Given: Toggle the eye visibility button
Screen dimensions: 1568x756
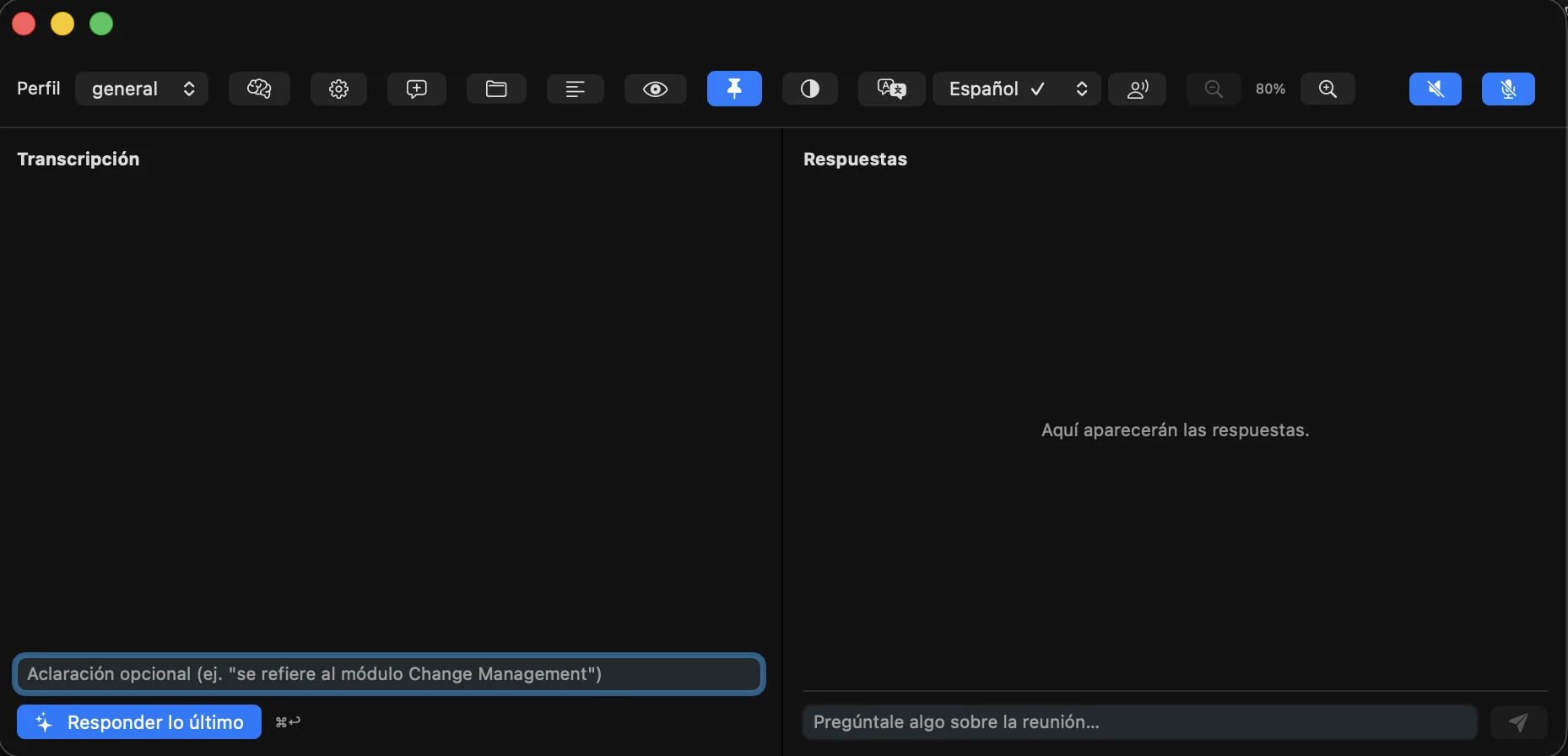Looking at the screenshot, I should click(656, 89).
